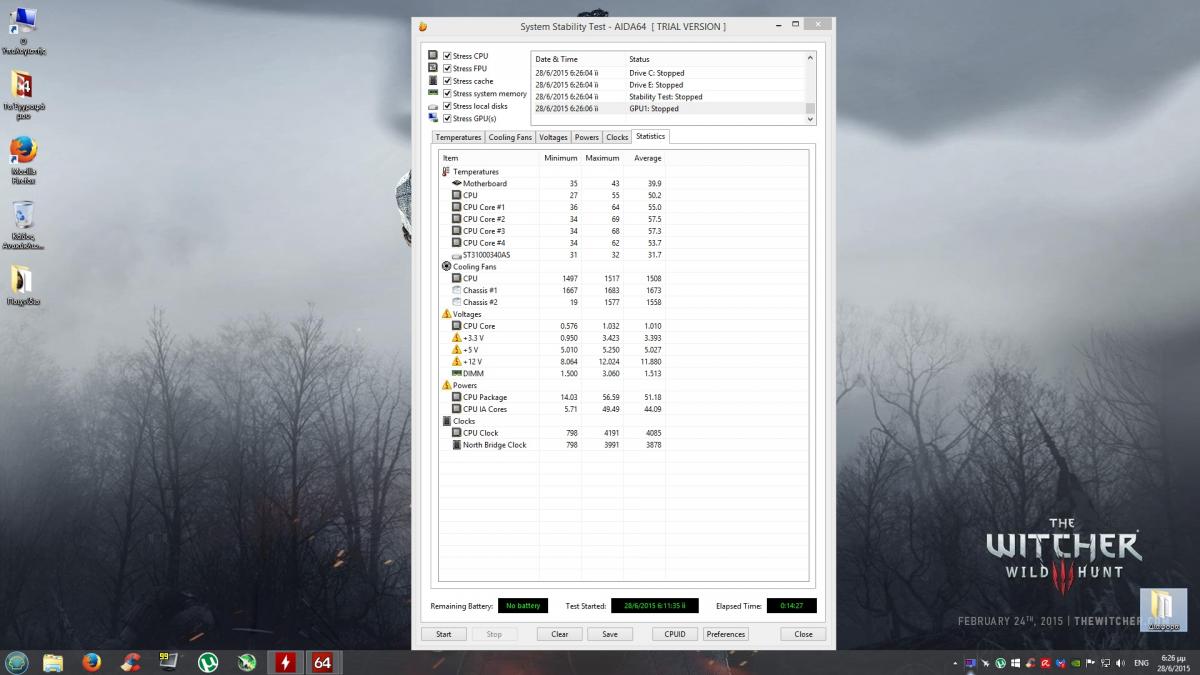Select the Stability Test: Stopped log entry
This screenshot has height=675, width=1200.
tap(667, 97)
